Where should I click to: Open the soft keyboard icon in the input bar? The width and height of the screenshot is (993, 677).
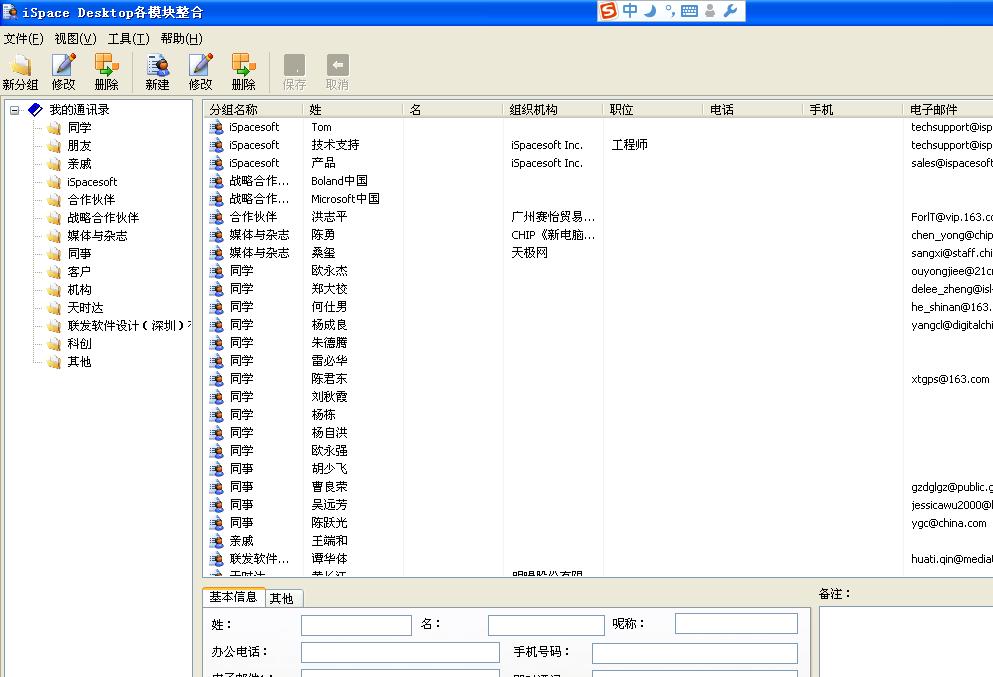[689, 11]
